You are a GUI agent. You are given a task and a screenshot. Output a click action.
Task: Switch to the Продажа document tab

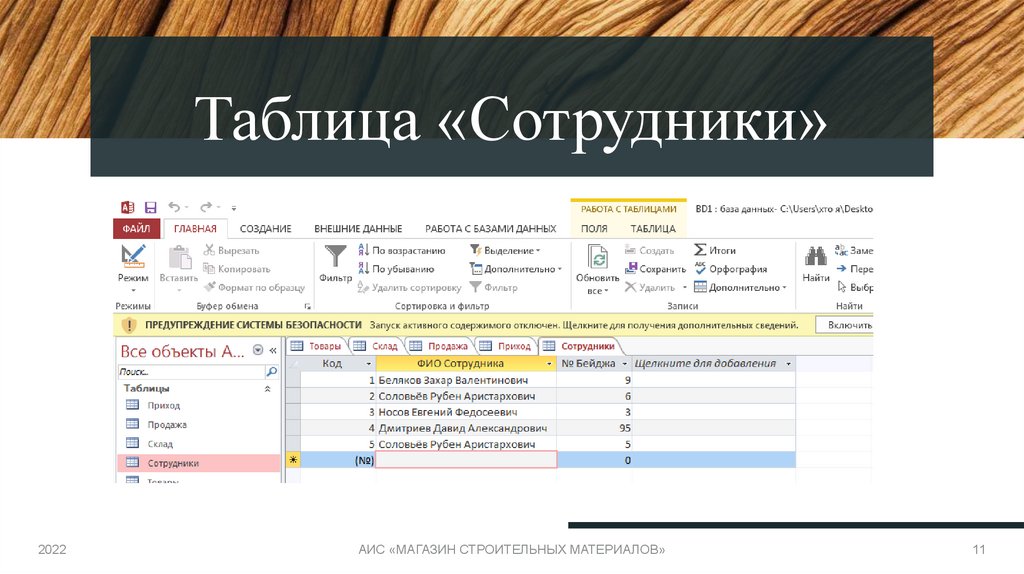[440, 346]
